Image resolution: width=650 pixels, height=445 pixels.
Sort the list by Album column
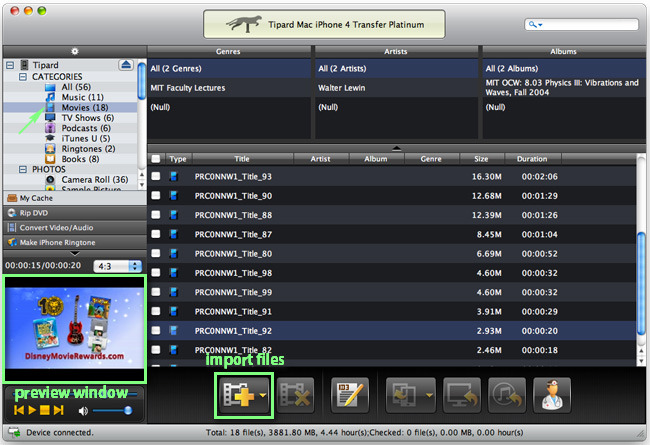point(376,159)
